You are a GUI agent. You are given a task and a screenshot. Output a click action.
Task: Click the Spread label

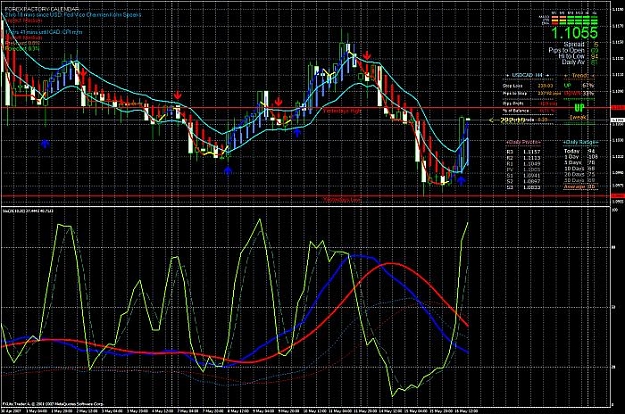pyautogui.click(x=574, y=44)
